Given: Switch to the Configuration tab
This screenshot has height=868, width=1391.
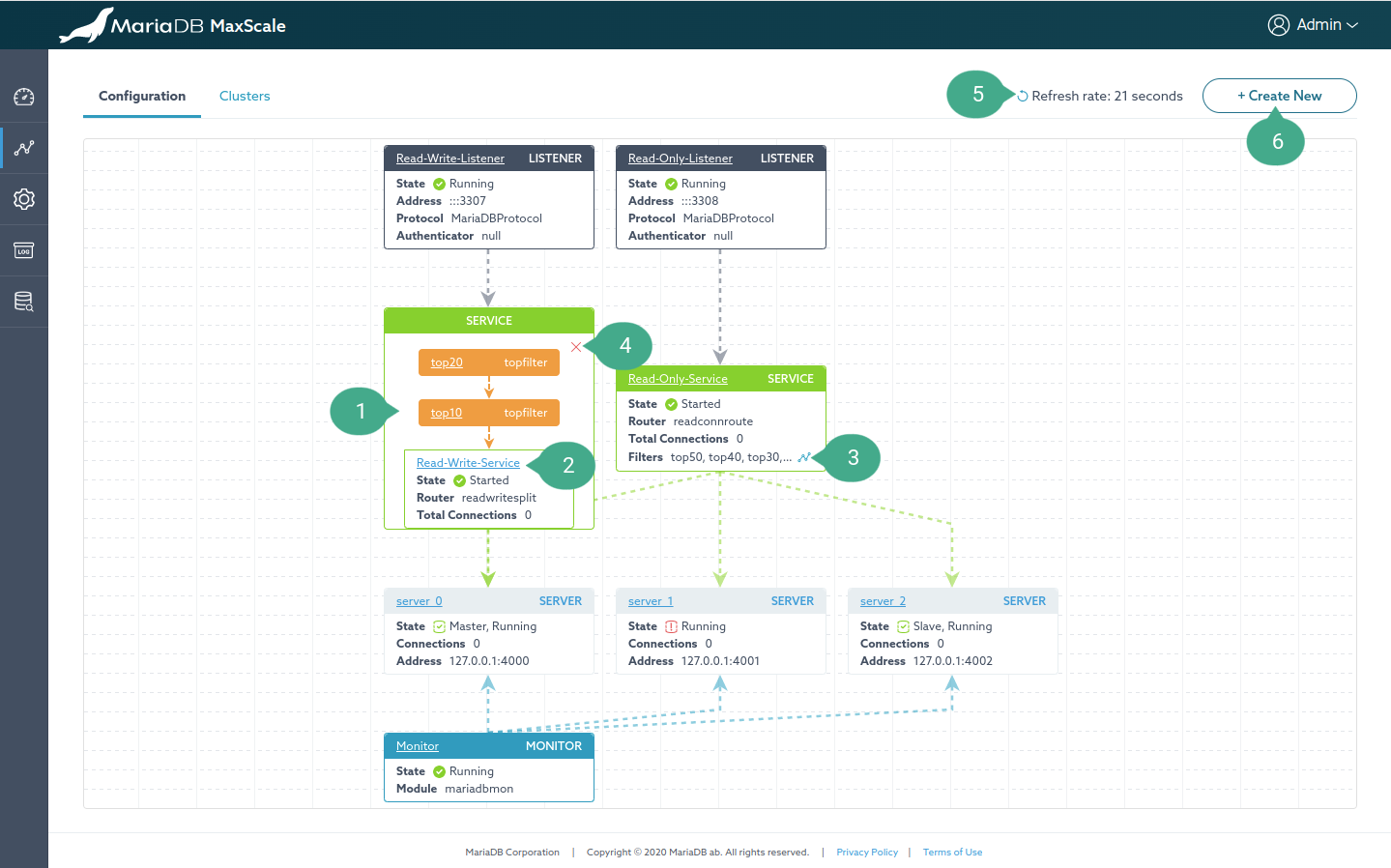Looking at the screenshot, I should [142, 96].
